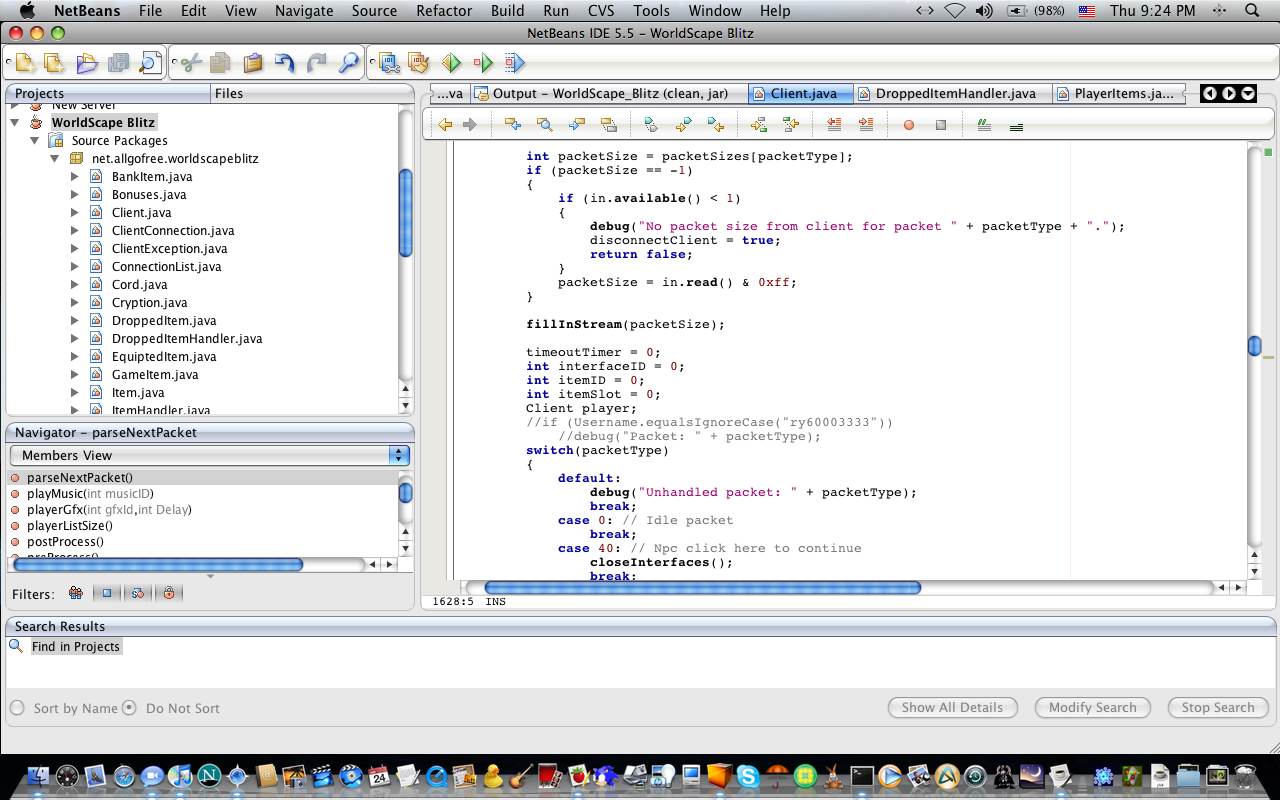Expand the Client.java tree node
This screenshot has width=1280, height=800.
click(74, 212)
